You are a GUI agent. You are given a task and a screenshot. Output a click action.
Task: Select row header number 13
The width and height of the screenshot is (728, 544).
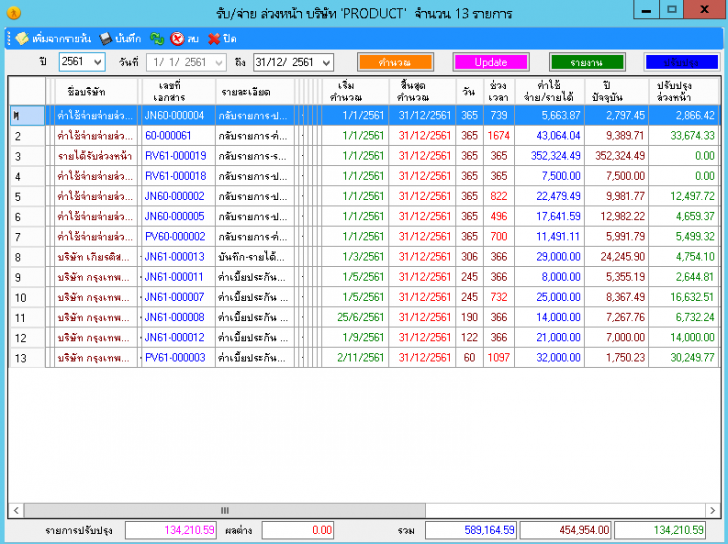pyautogui.click(x=27, y=358)
